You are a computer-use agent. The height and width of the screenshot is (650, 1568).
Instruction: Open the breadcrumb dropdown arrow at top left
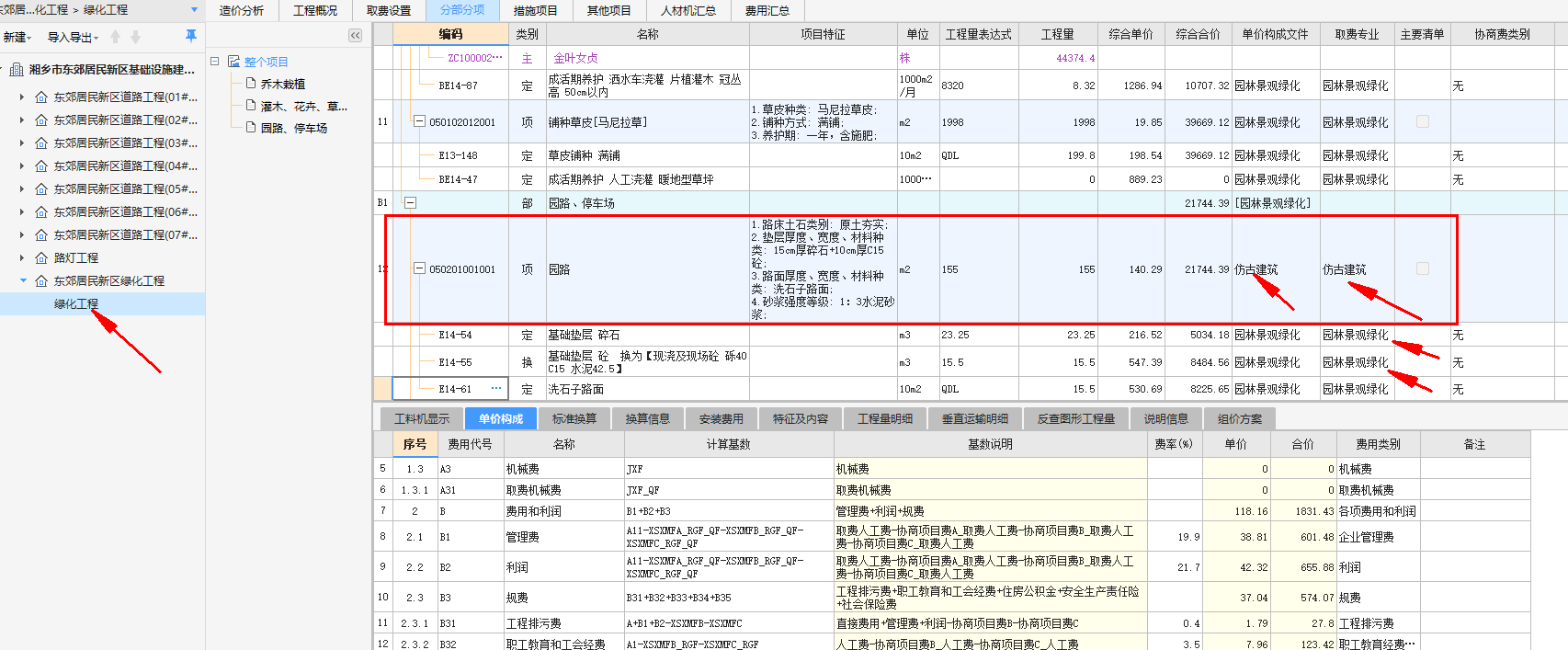tap(194, 9)
